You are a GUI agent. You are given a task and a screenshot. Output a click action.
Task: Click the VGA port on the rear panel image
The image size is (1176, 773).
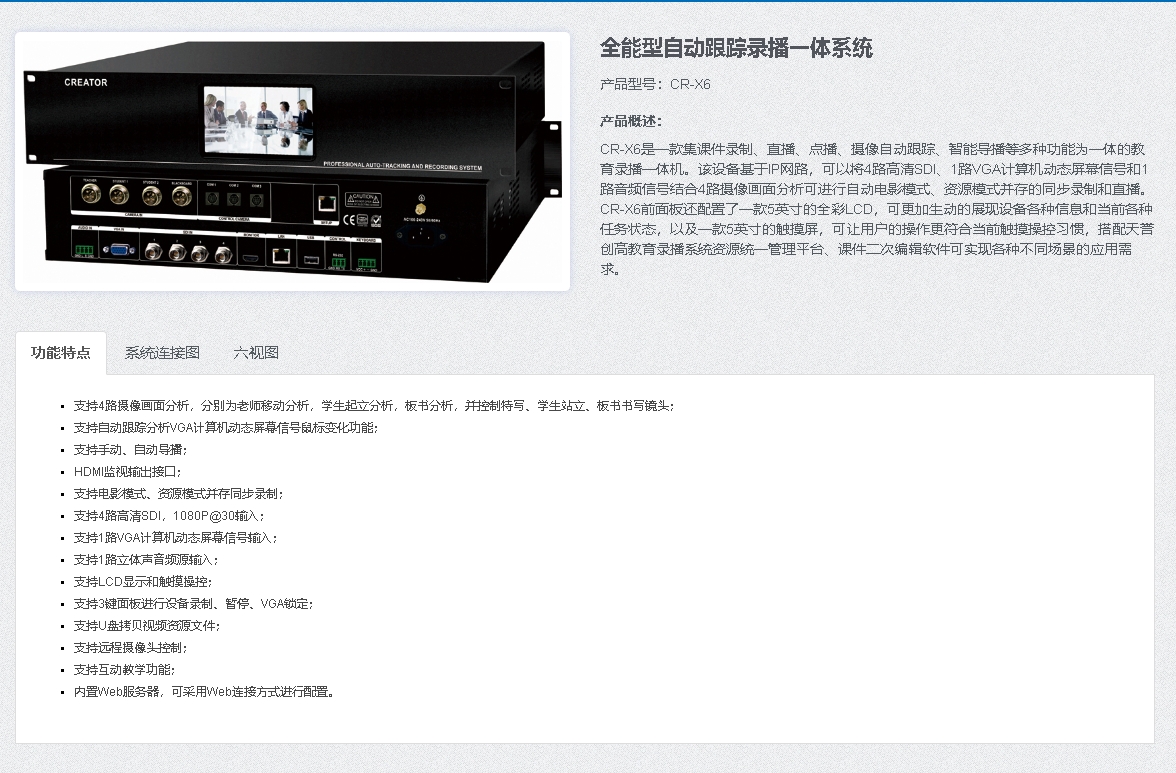point(118,251)
